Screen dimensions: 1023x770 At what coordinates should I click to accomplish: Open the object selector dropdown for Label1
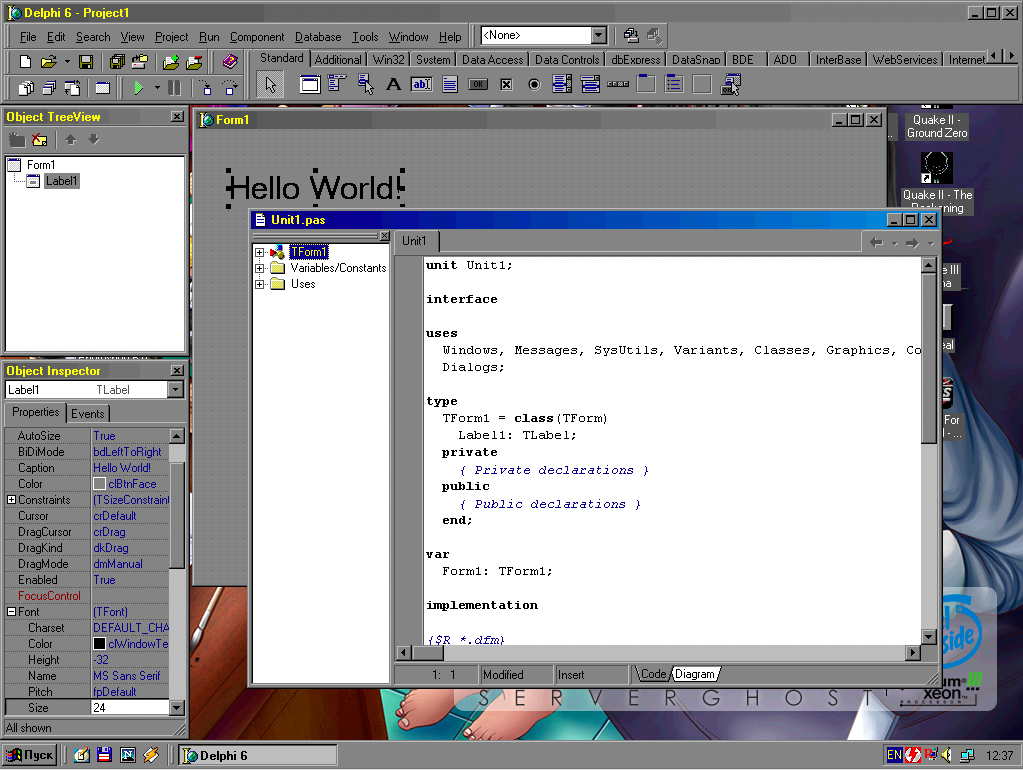click(x=176, y=390)
